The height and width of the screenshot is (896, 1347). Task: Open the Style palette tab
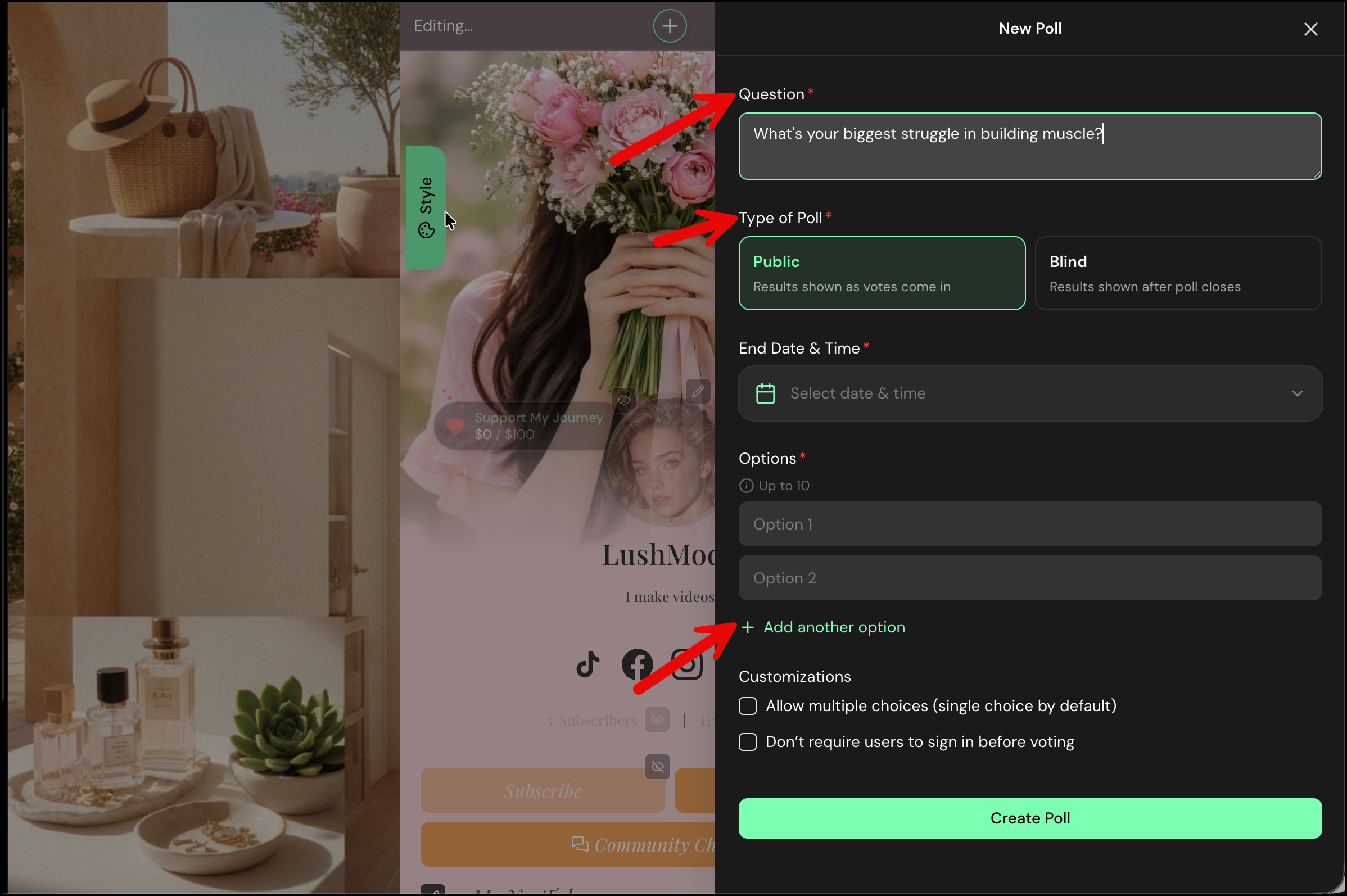pyautogui.click(x=426, y=207)
